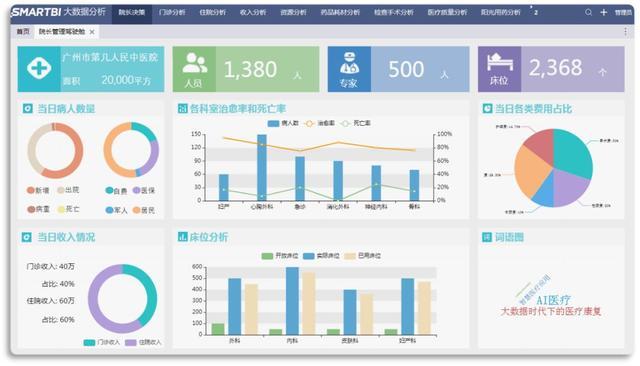Viewport: 640px width, 366px height.
Task: Open the 管理员 user menu
Action: tap(623, 13)
